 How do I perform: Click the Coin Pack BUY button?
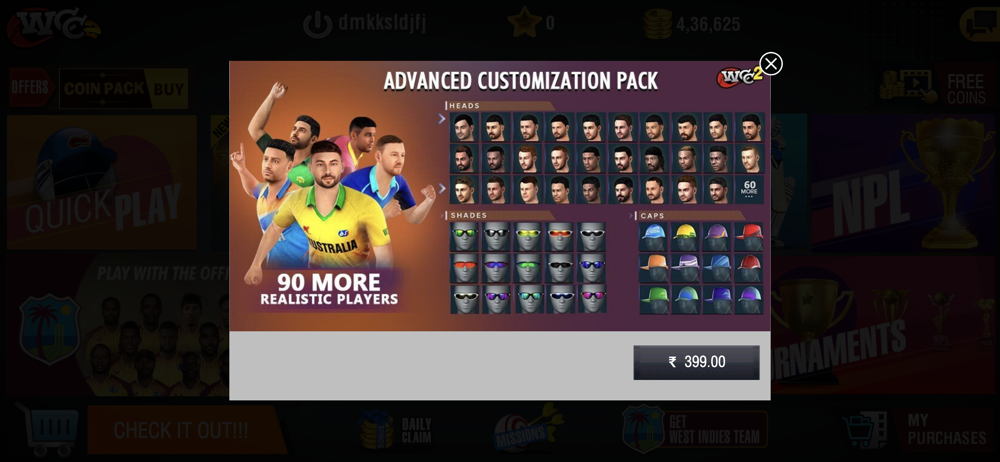(x=169, y=89)
